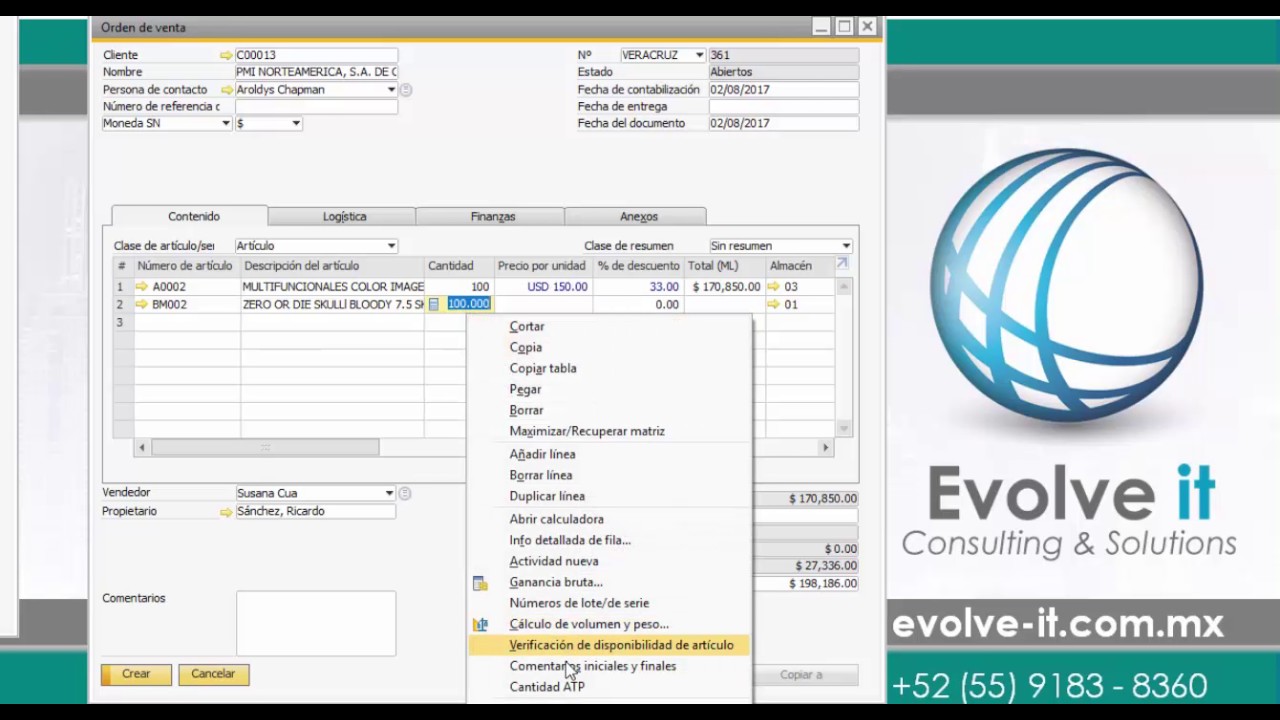Open the Cliente link arrow next to C00013
The width and height of the screenshot is (1280, 720).
(x=226, y=55)
